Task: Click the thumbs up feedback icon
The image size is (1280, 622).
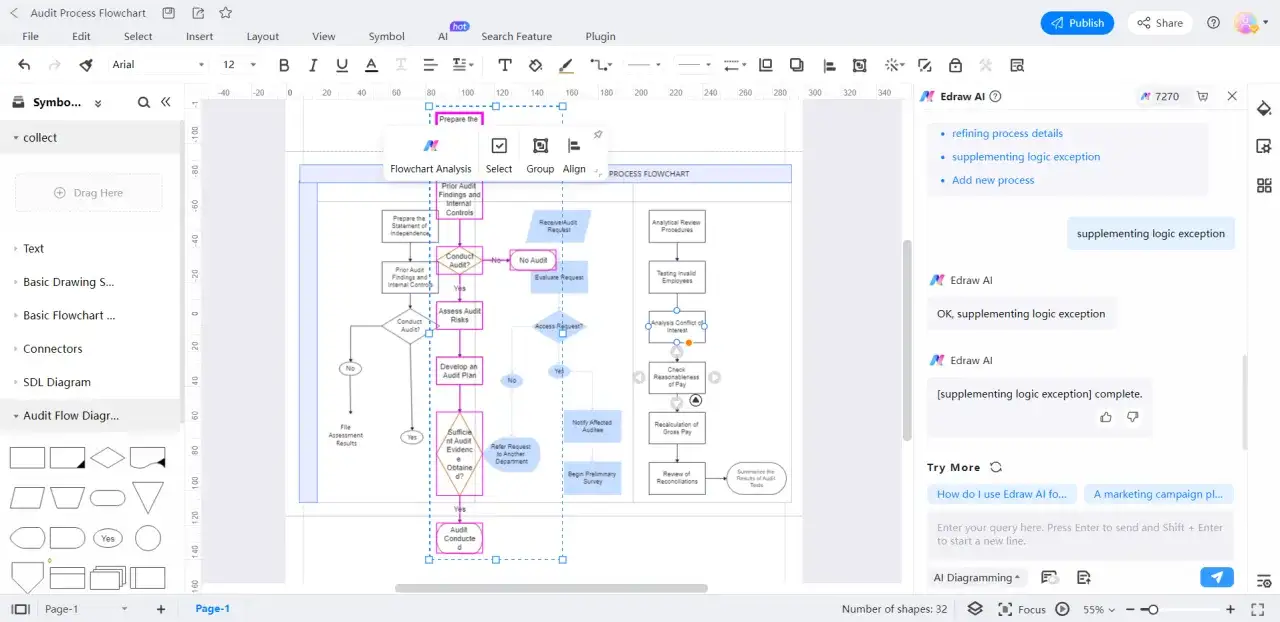Action: tap(1105, 417)
